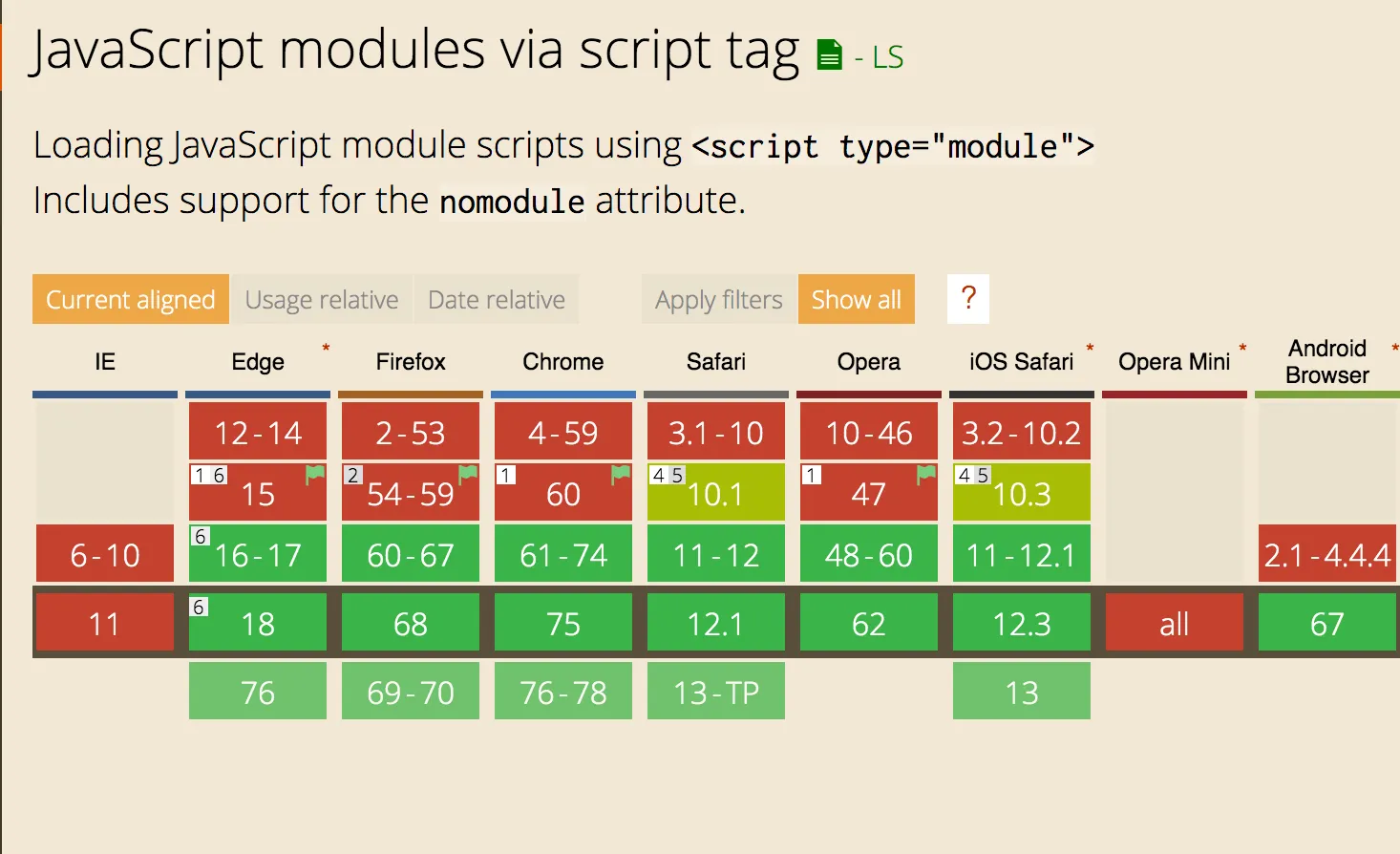
Task: Select the Android Browser 67 cell
Action: 1327,623
